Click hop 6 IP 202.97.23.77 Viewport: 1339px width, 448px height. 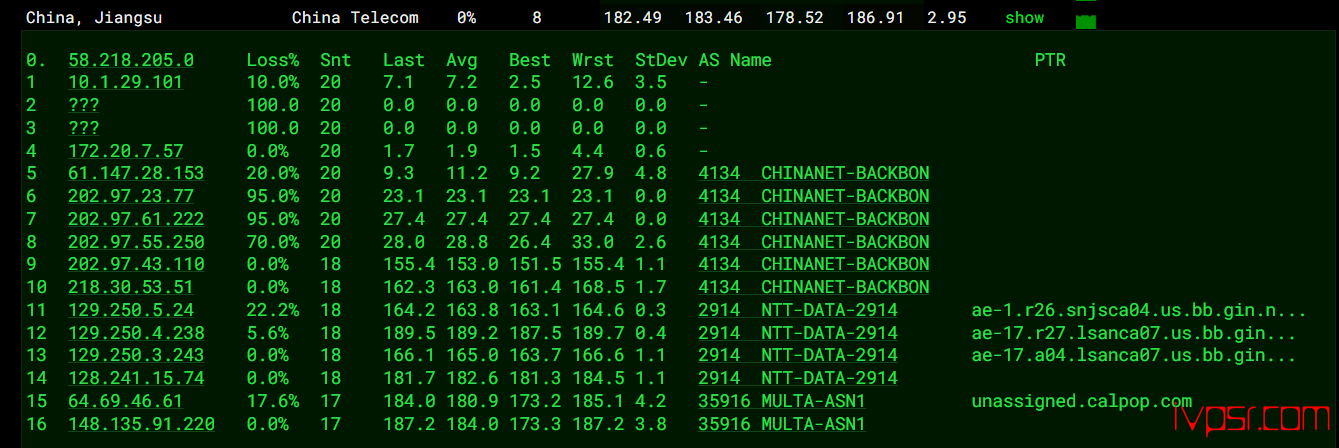[x=131, y=196]
